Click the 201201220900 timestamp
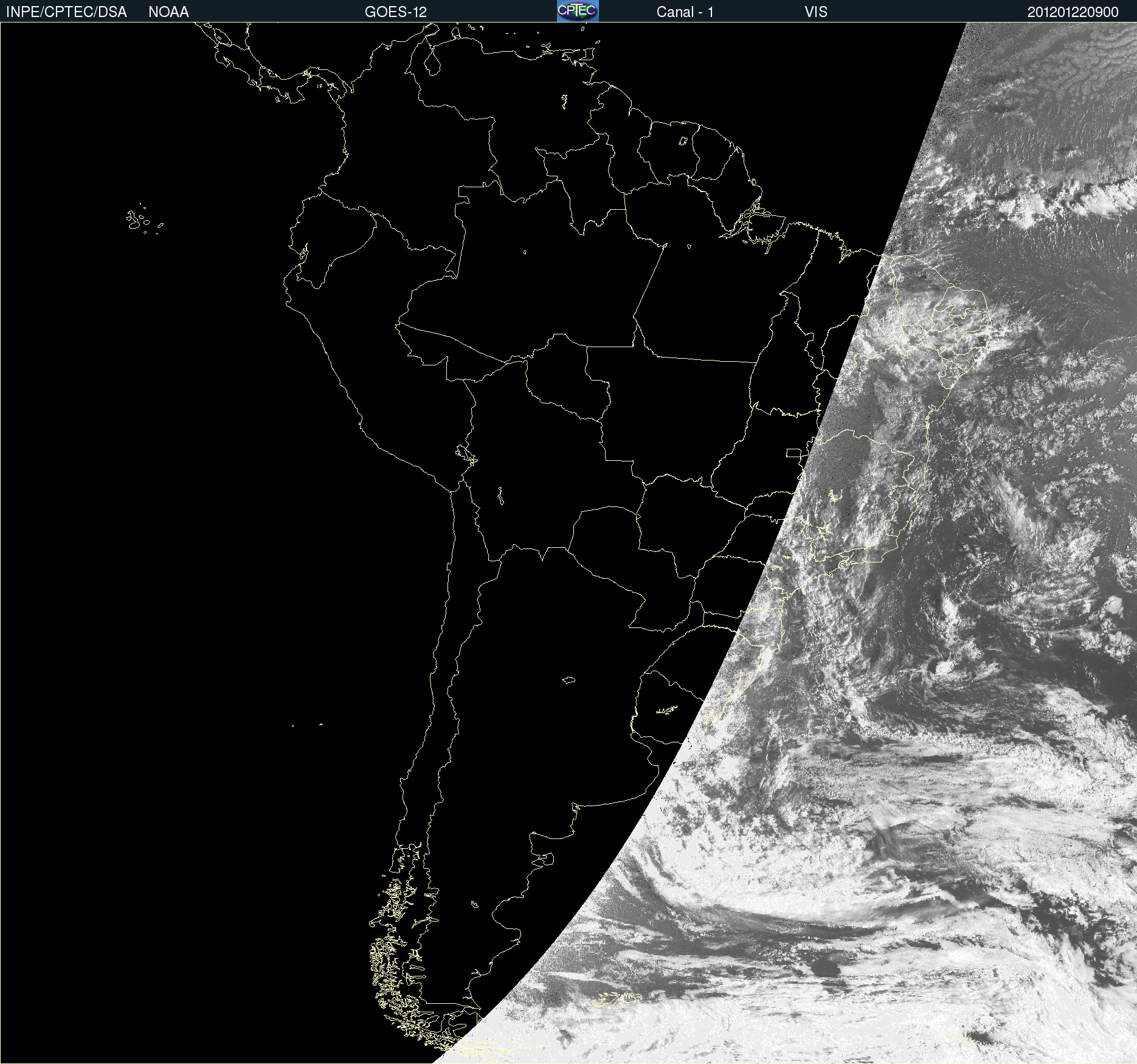The image size is (1137, 1064). [1073, 12]
